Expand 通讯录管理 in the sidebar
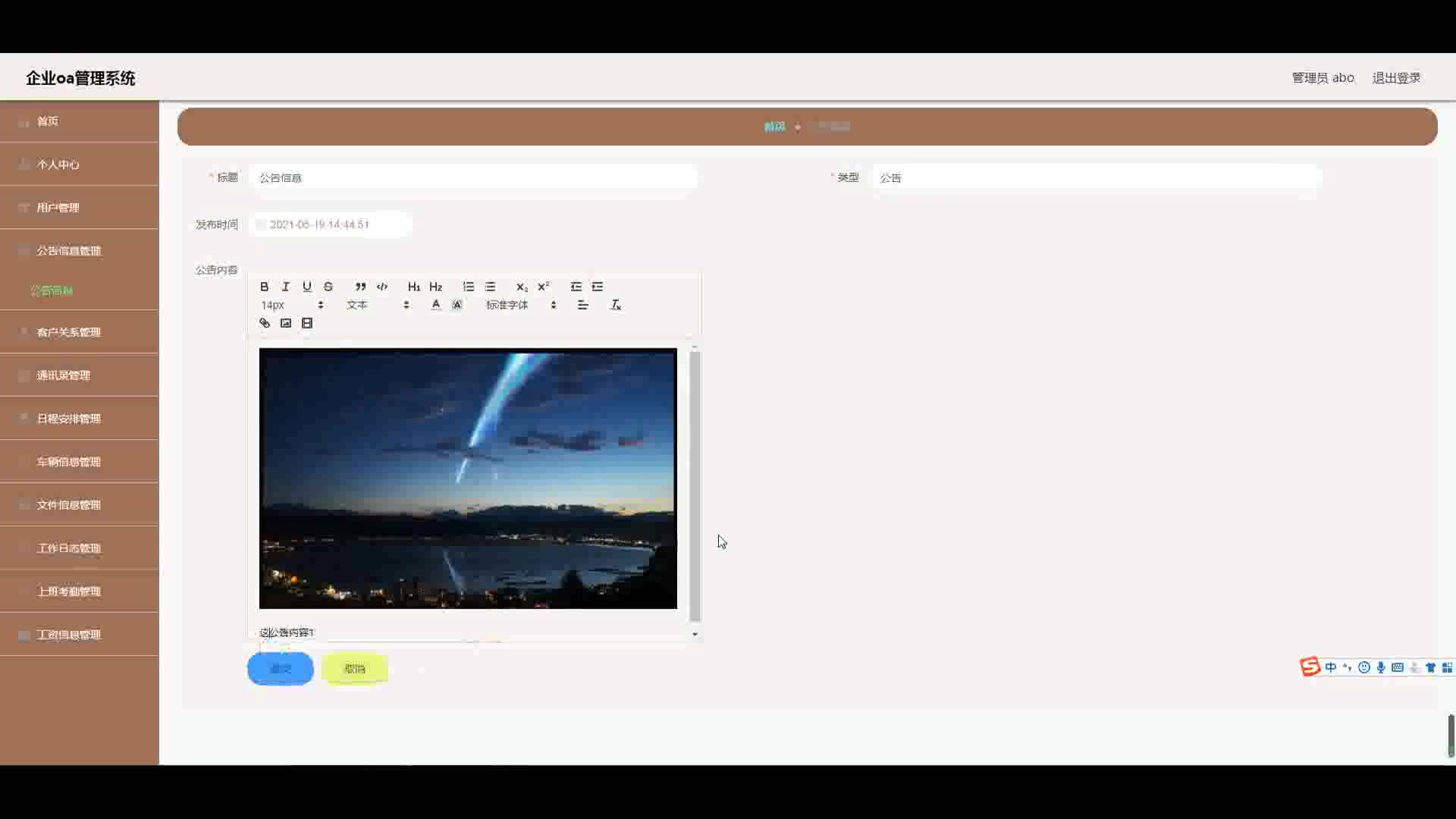This screenshot has width=1456, height=819. [x=80, y=375]
